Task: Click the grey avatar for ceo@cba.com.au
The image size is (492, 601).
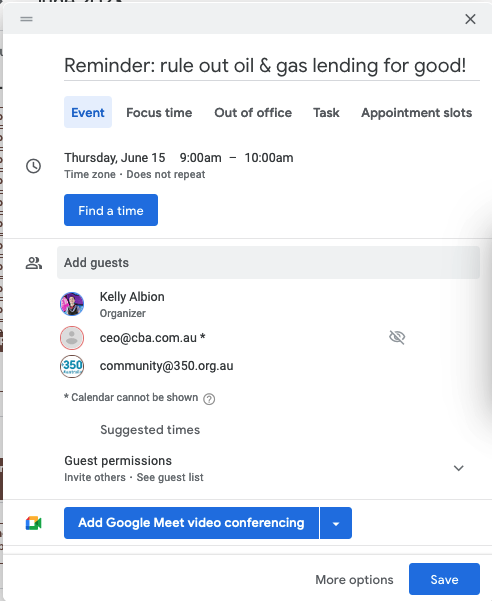Action: pyautogui.click(x=72, y=338)
